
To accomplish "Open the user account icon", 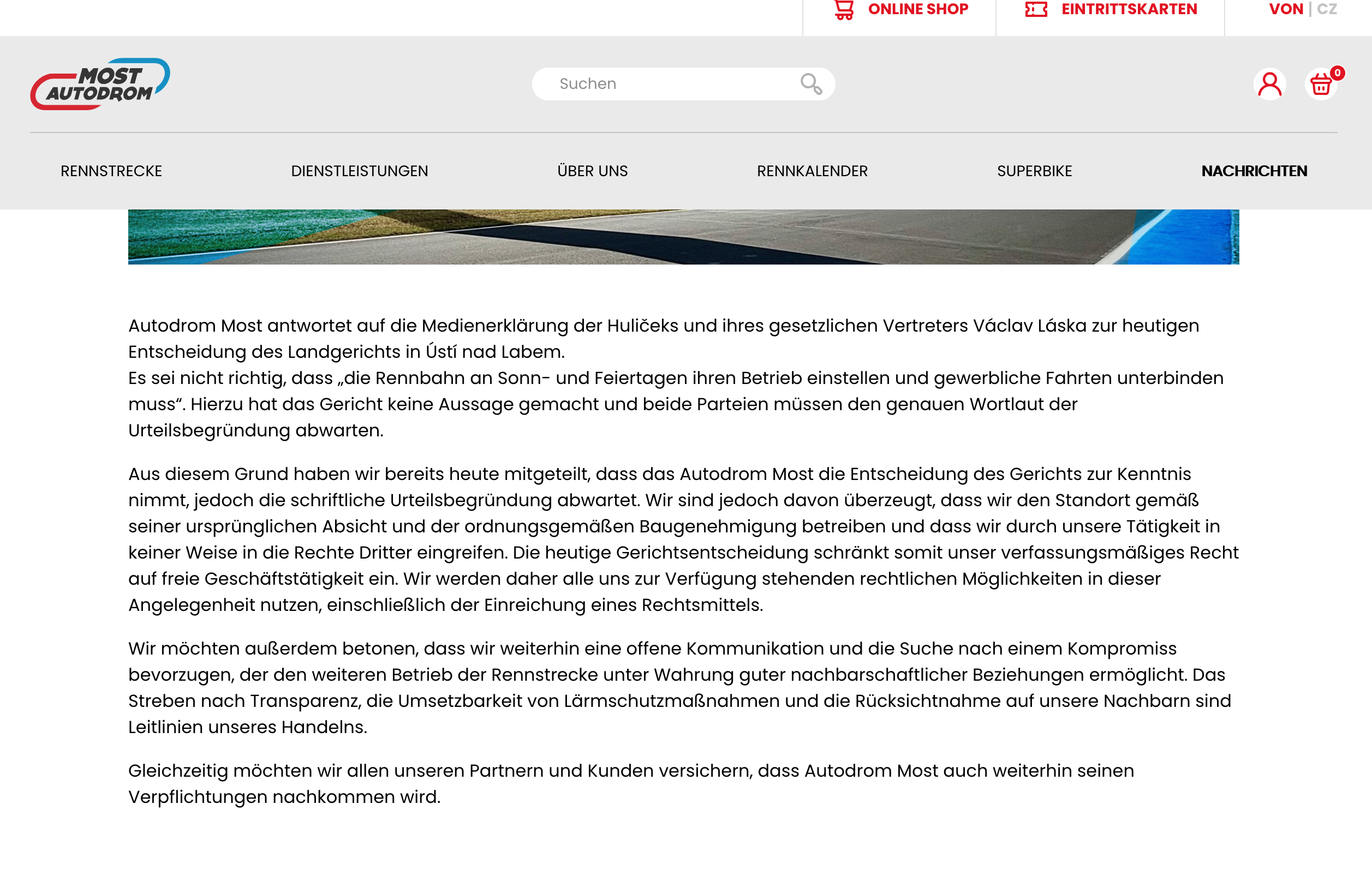I will (x=1269, y=85).
